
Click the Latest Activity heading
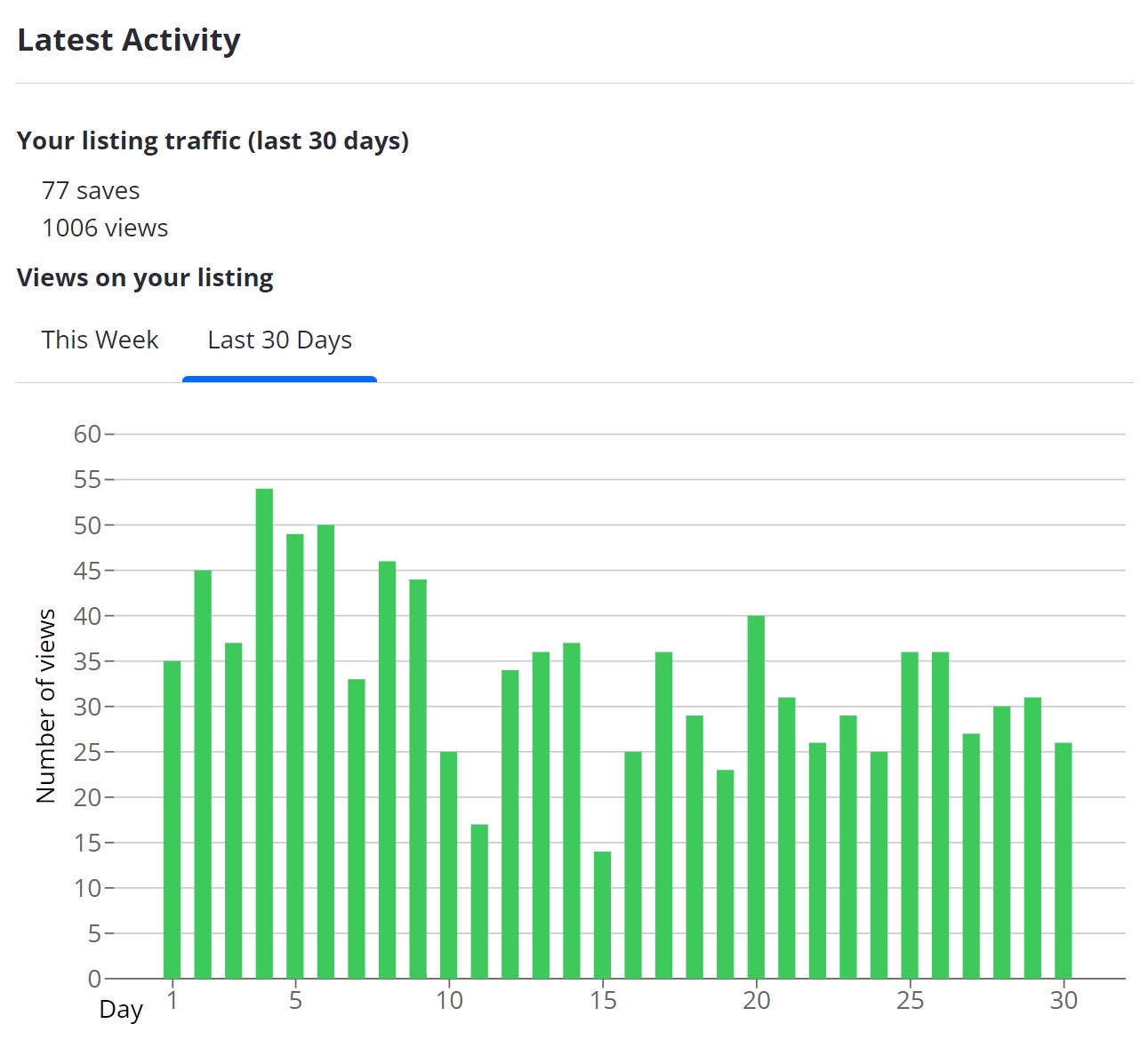click(129, 40)
